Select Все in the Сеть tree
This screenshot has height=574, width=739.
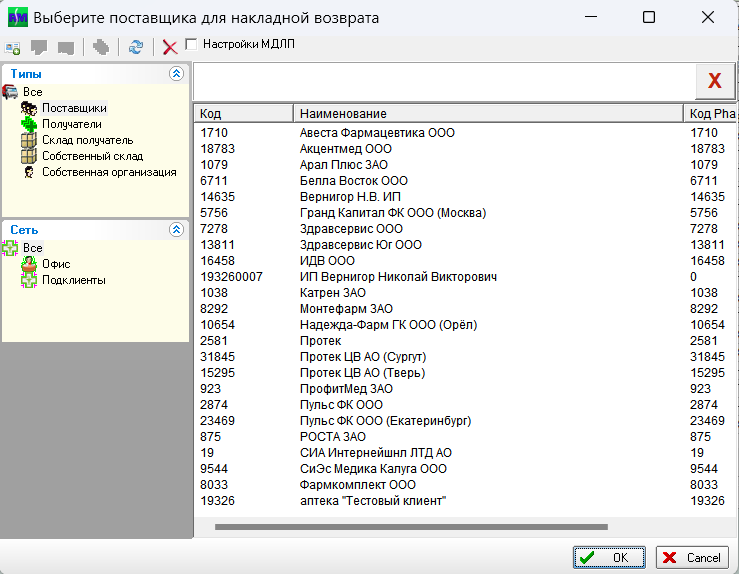coord(33,248)
